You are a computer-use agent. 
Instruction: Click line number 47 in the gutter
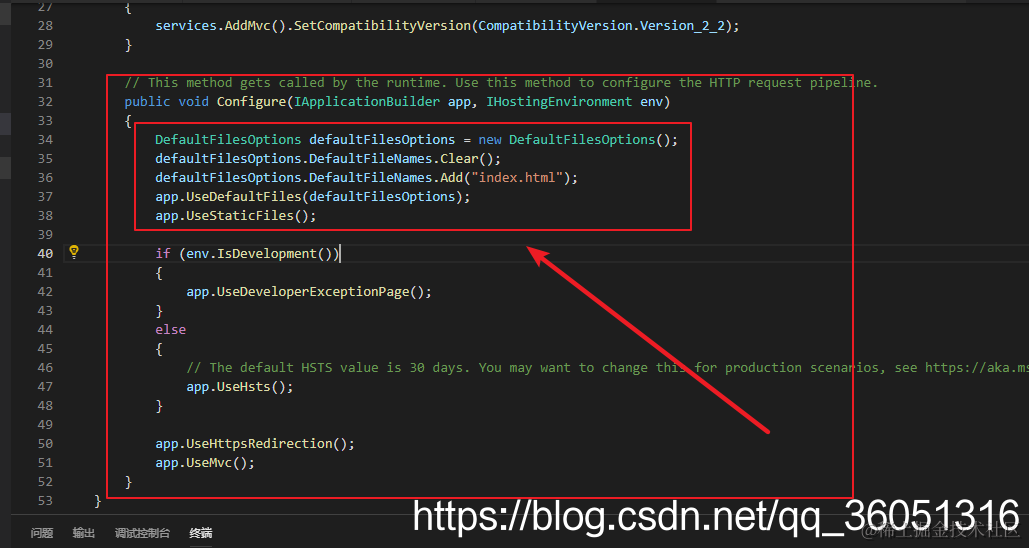[45, 387]
